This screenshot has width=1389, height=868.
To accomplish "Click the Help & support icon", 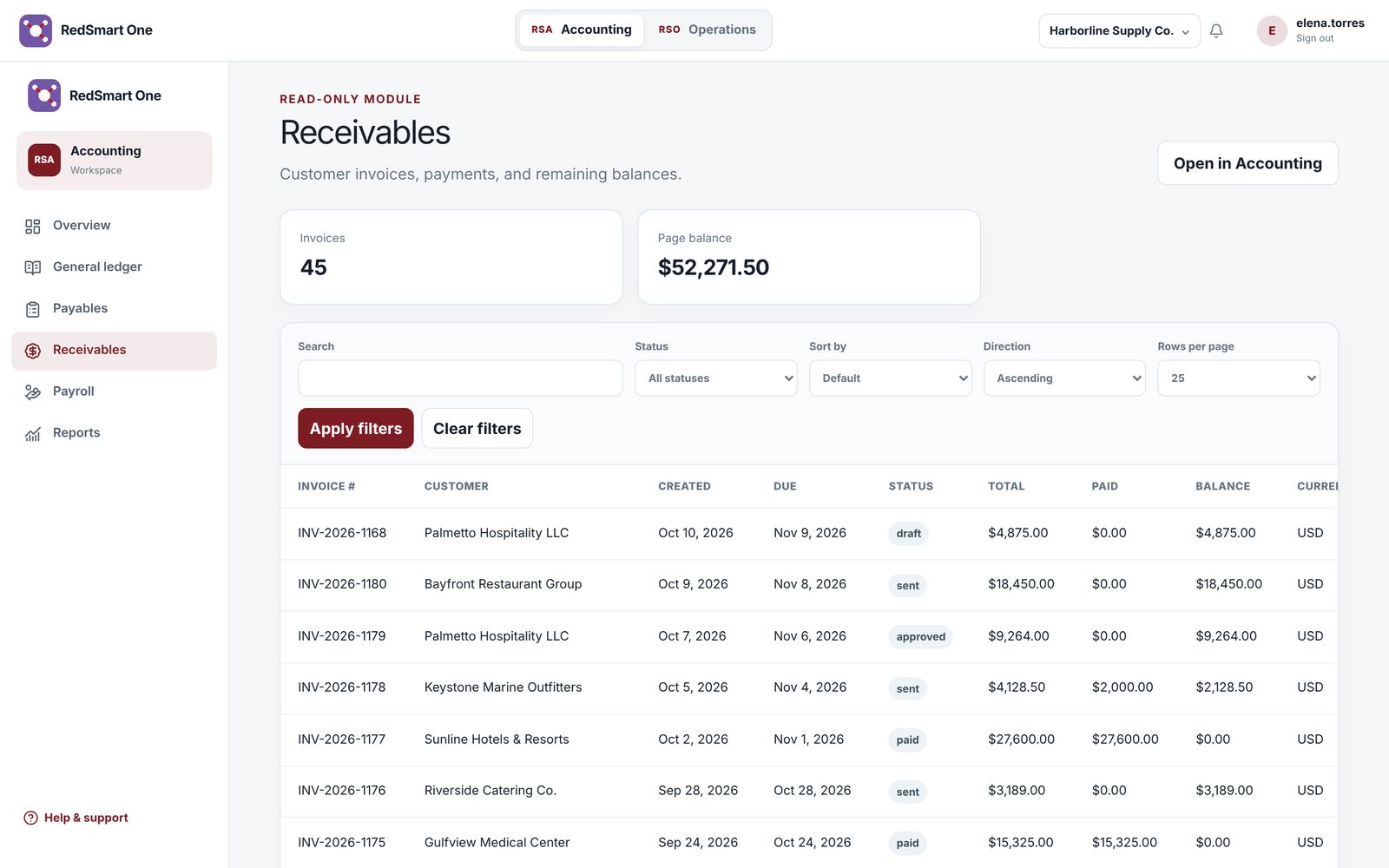I will 31,818.
